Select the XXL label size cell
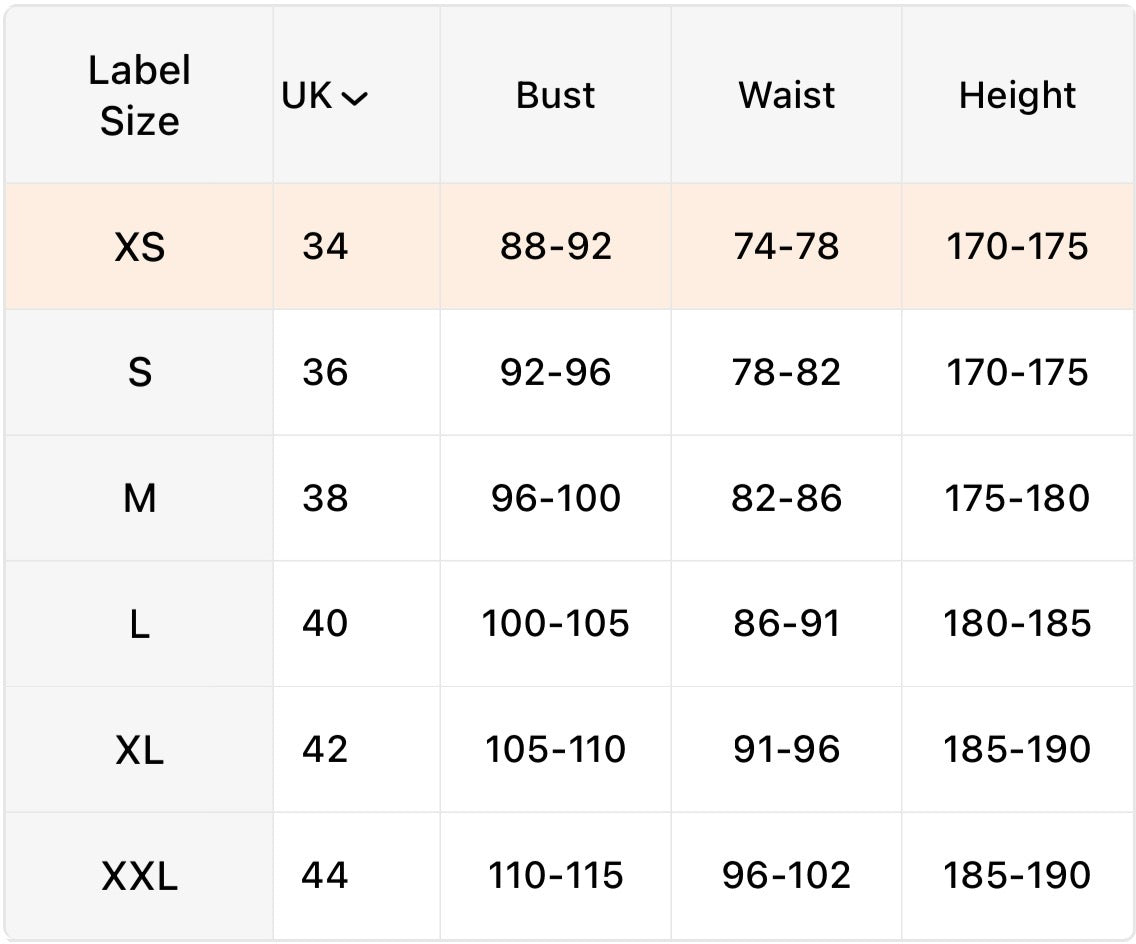The height and width of the screenshot is (944, 1136). (x=140, y=876)
